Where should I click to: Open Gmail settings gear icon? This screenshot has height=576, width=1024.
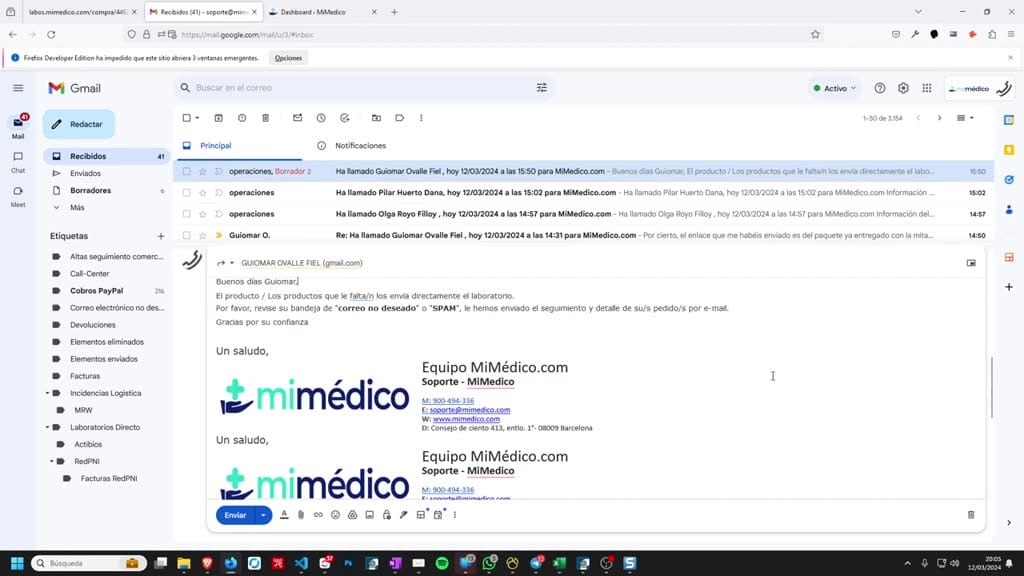coord(903,88)
